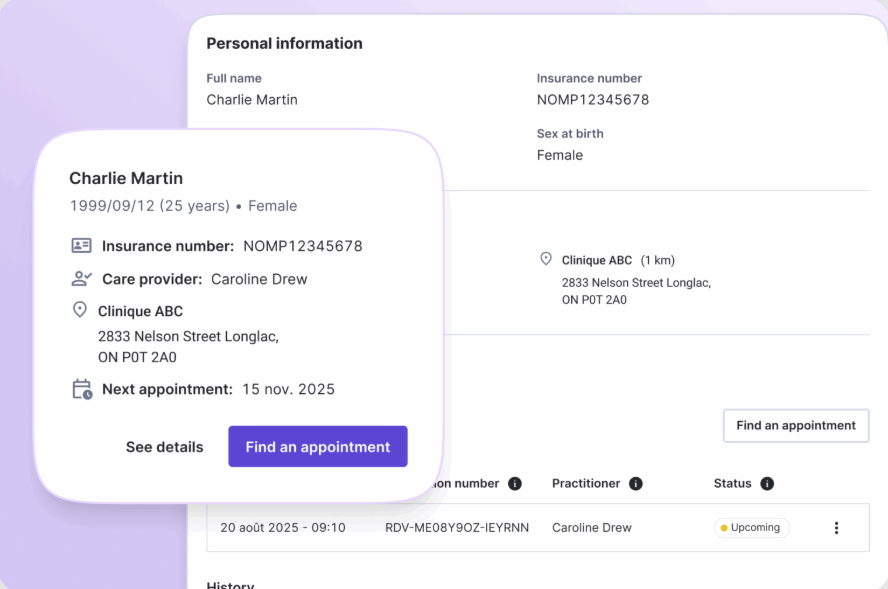This screenshot has height=589, width=888.
Task: Click the Next appointment date 15 nov. 2025
Action: [288, 390]
